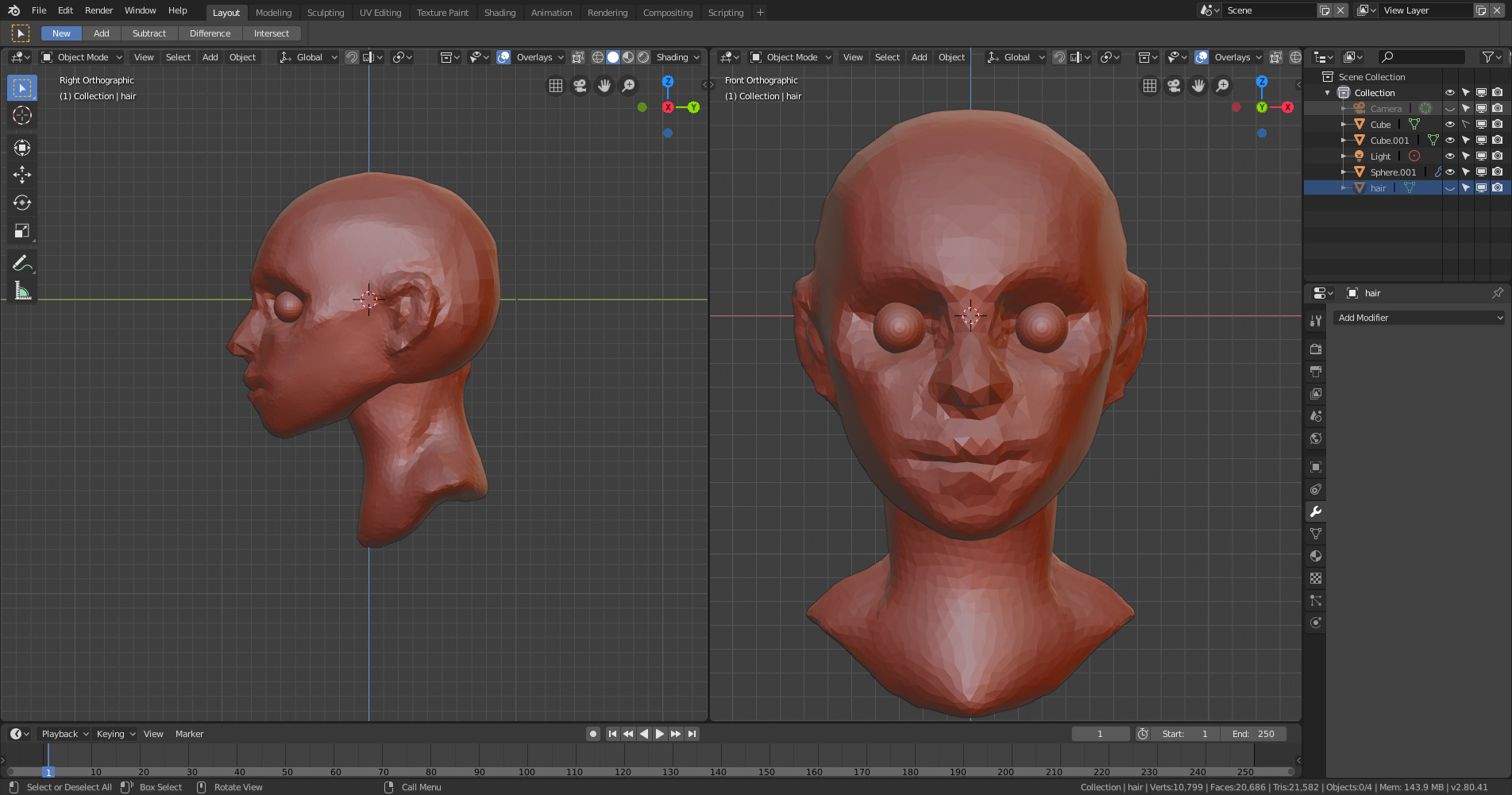Click the Blender logo menu icon

click(13, 10)
